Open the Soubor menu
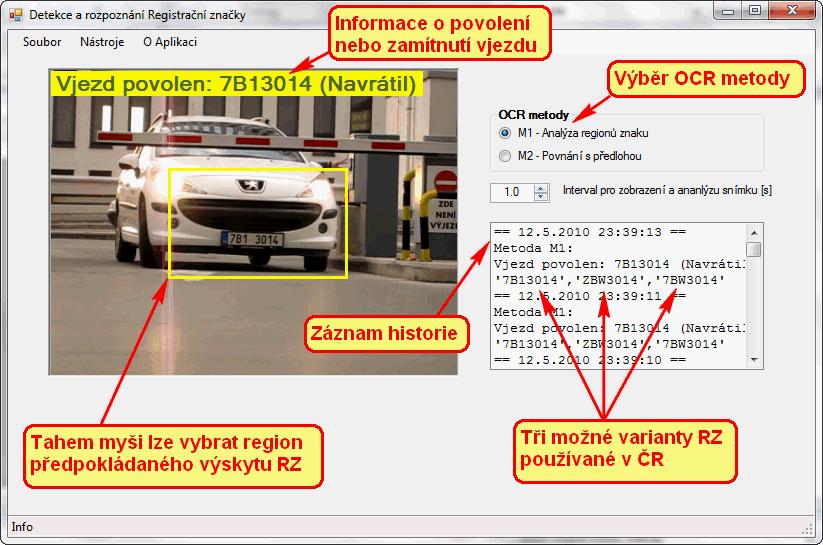Screen dimensions: 823x545 [42, 42]
